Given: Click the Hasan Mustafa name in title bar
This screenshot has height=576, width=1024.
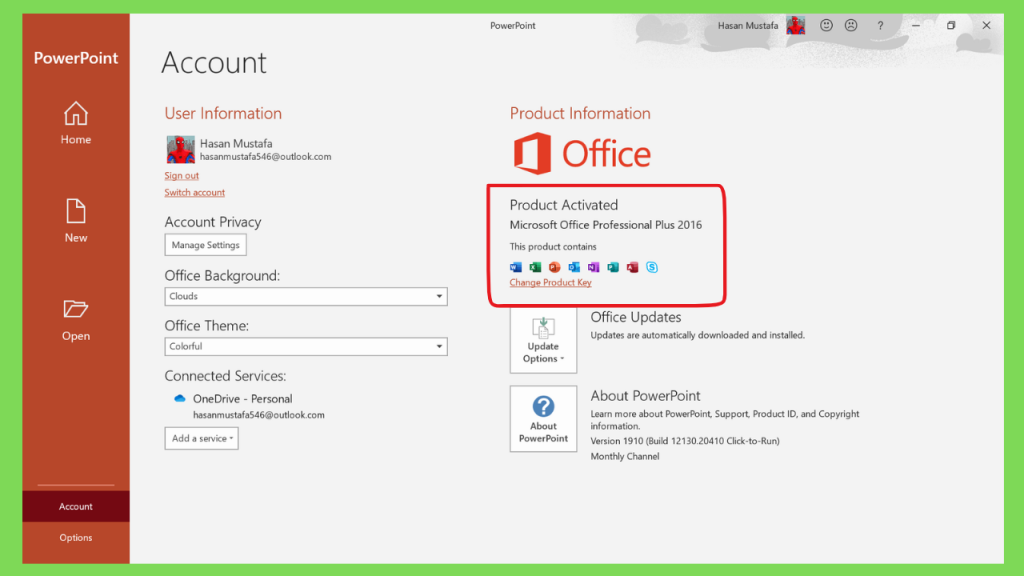Looking at the screenshot, I should pos(748,25).
